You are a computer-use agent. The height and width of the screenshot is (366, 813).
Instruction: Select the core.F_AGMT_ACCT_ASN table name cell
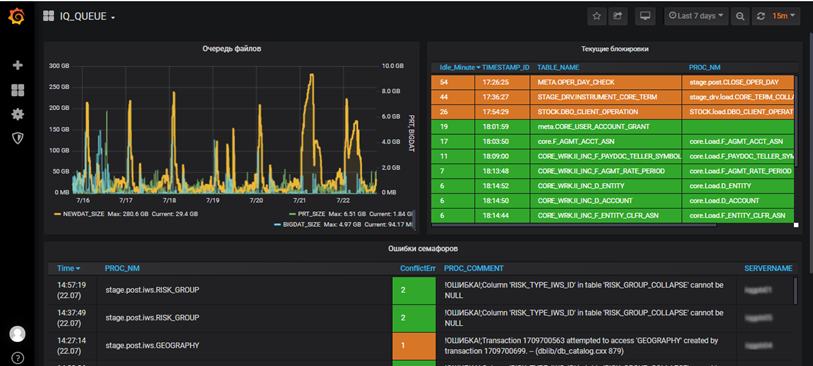pos(606,141)
